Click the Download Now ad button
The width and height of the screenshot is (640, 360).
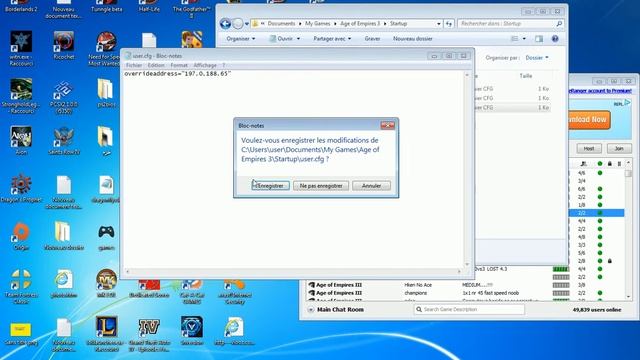589,120
